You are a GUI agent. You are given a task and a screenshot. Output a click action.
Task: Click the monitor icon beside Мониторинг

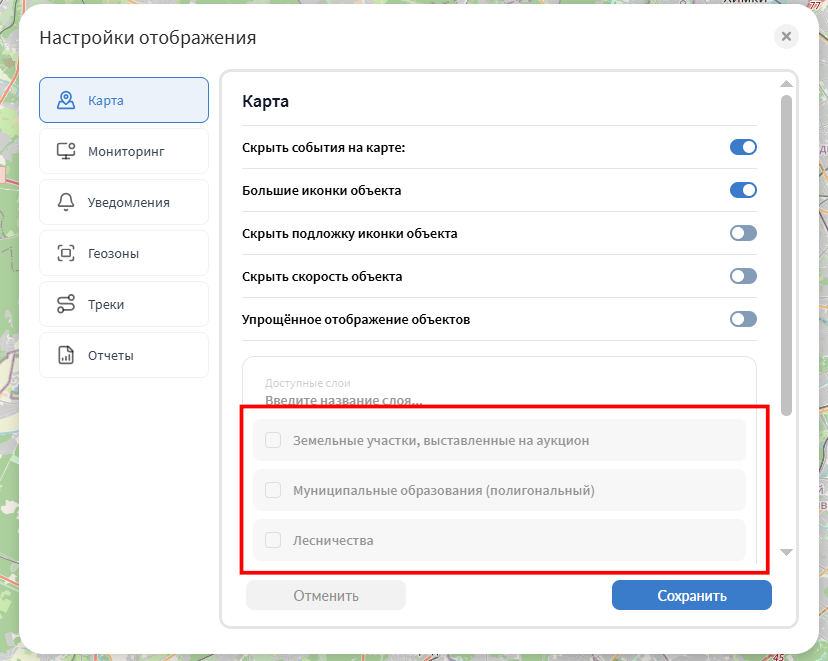pos(66,152)
